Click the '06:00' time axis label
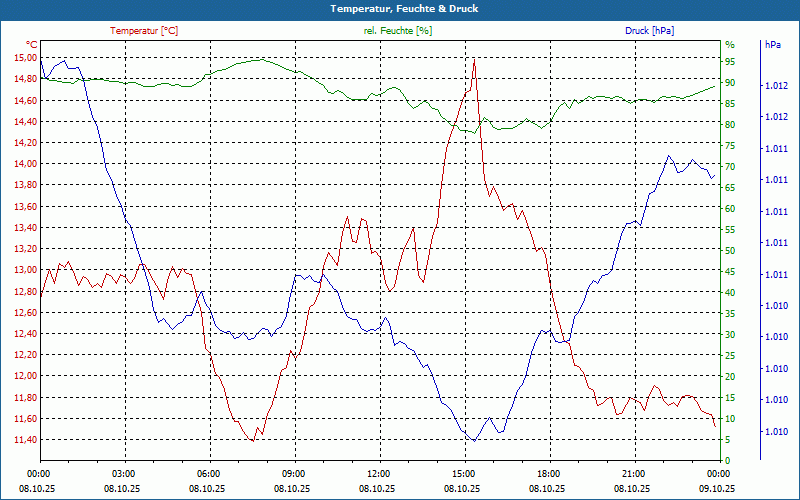 pos(207,473)
